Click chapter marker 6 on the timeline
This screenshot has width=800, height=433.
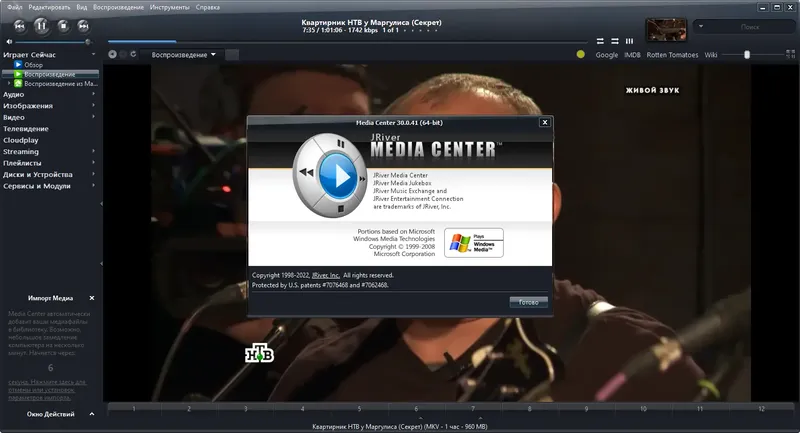tap(416, 409)
